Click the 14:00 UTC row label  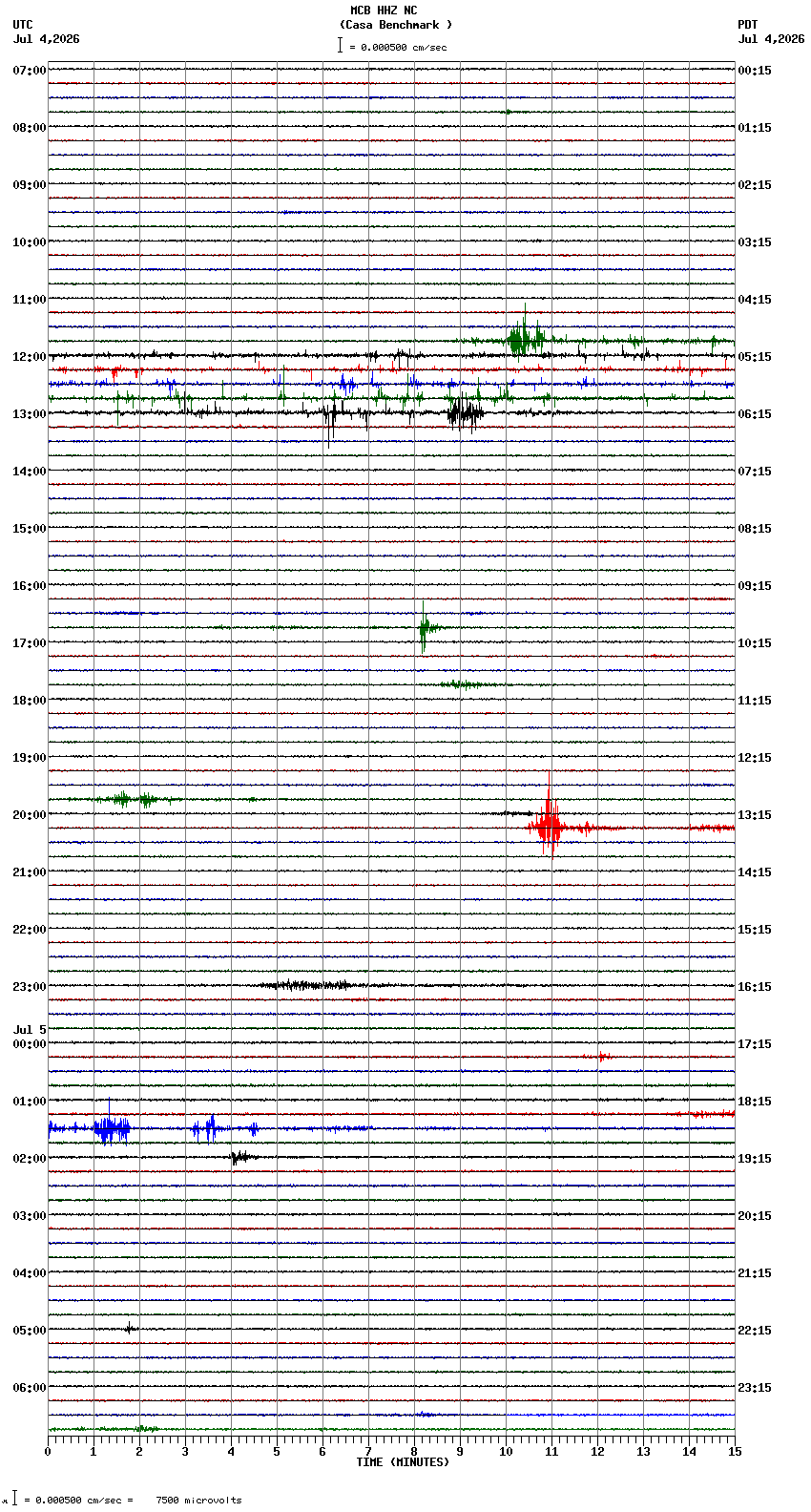click(x=30, y=472)
